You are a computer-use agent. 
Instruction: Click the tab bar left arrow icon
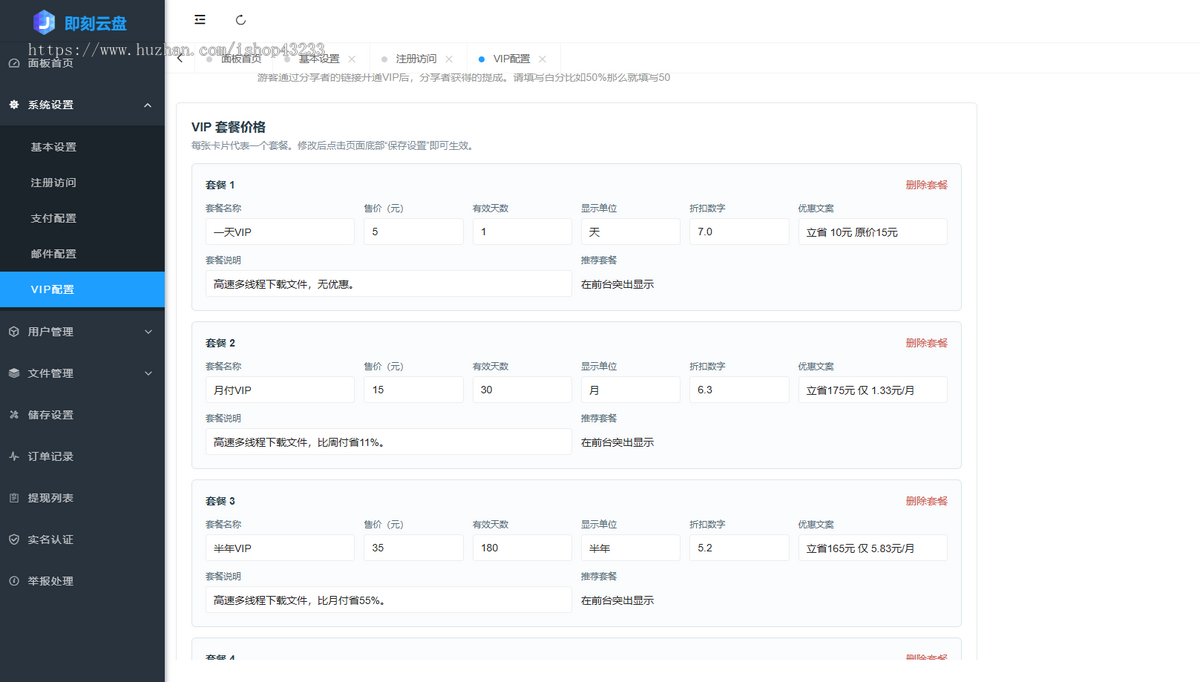(180, 59)
